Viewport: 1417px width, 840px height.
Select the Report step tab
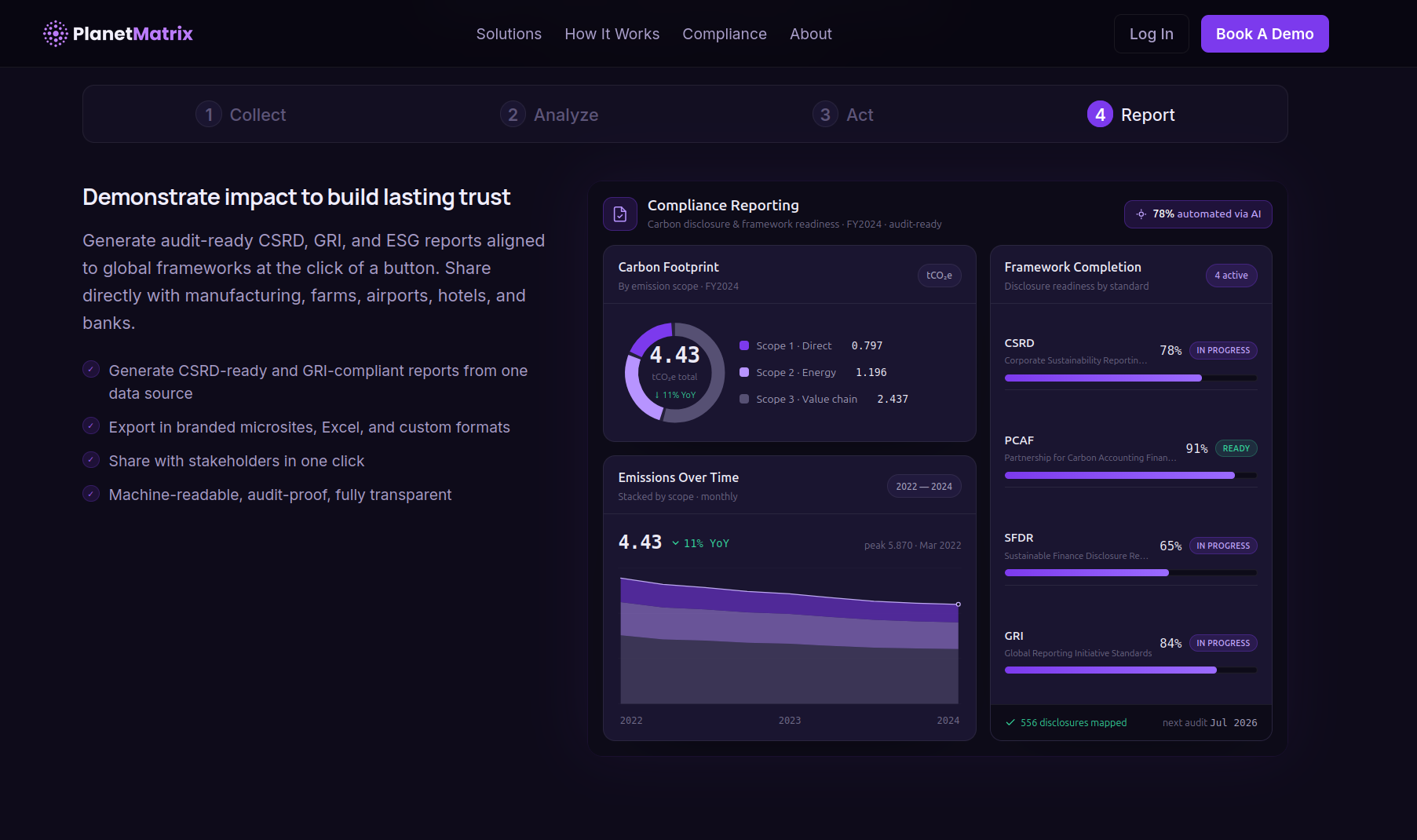(1130, 115)
